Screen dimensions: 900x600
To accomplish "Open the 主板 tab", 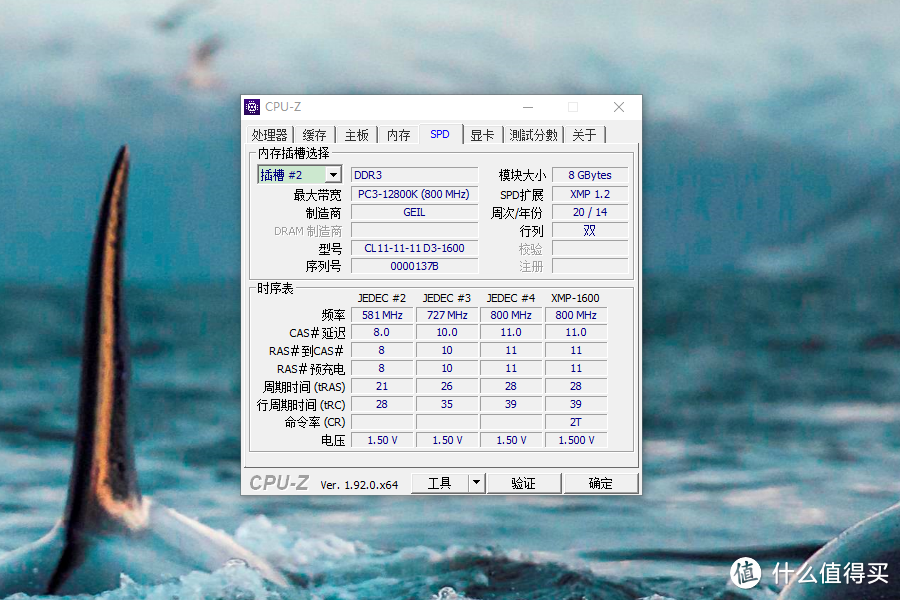I will tap(356, 135).
